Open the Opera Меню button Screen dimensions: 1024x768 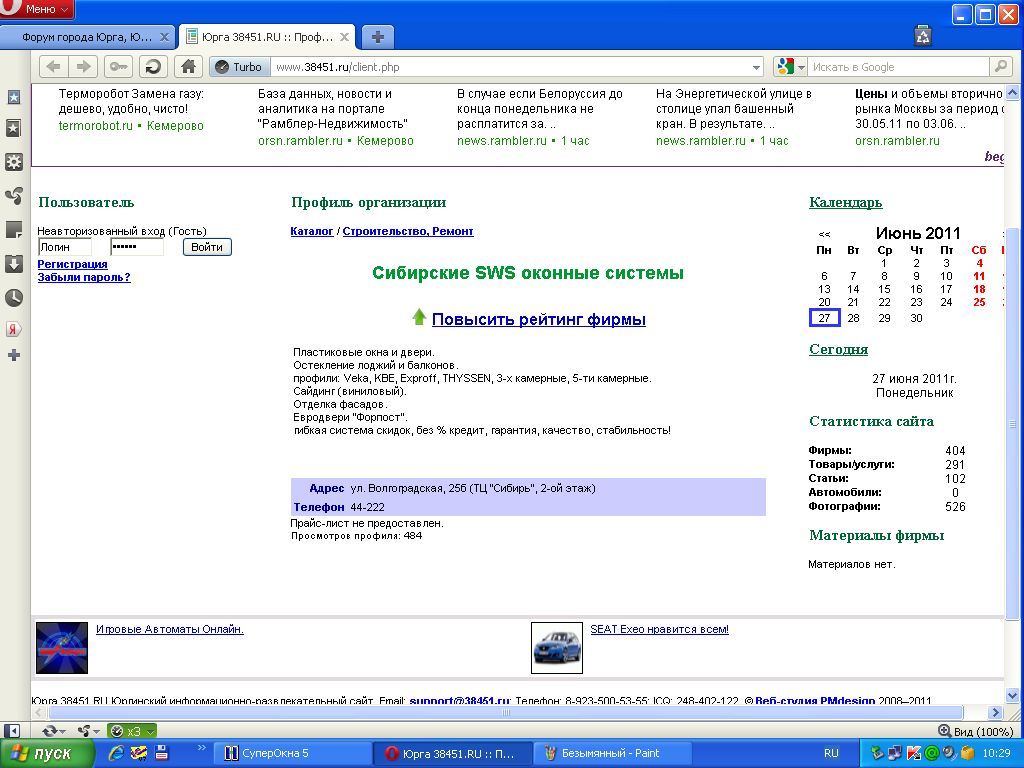click(38, 9)
